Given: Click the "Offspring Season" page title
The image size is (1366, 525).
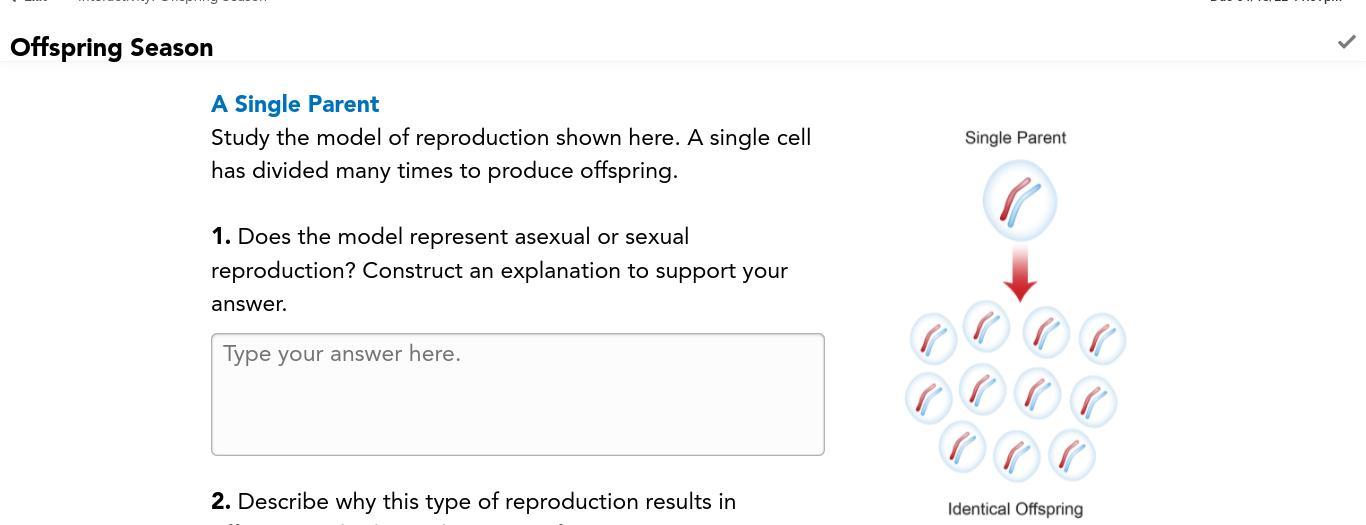Looking at the screenshot, I should click(112, 48).
